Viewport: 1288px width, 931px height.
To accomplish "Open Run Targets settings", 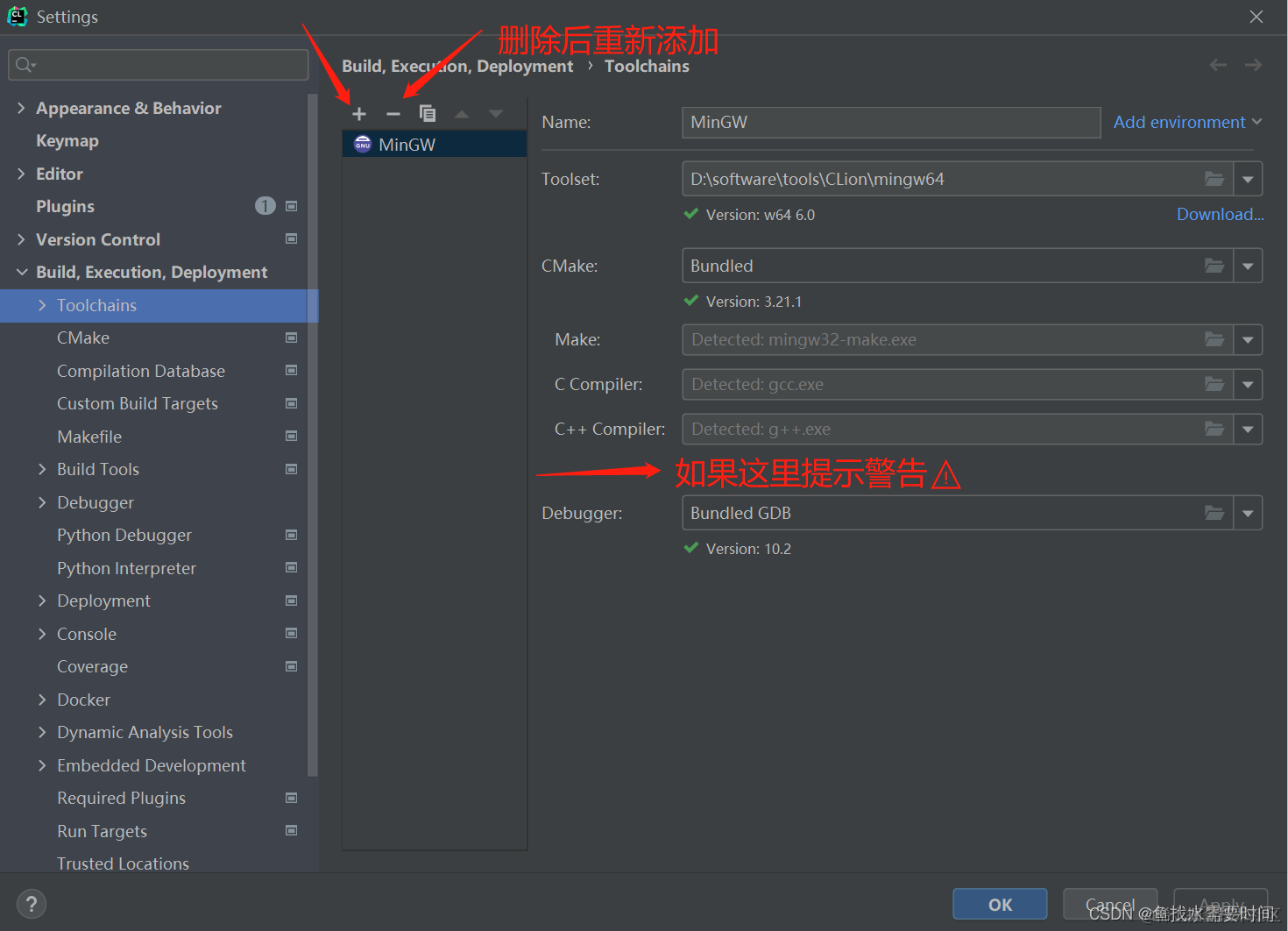I will click(x=102, y=831).
